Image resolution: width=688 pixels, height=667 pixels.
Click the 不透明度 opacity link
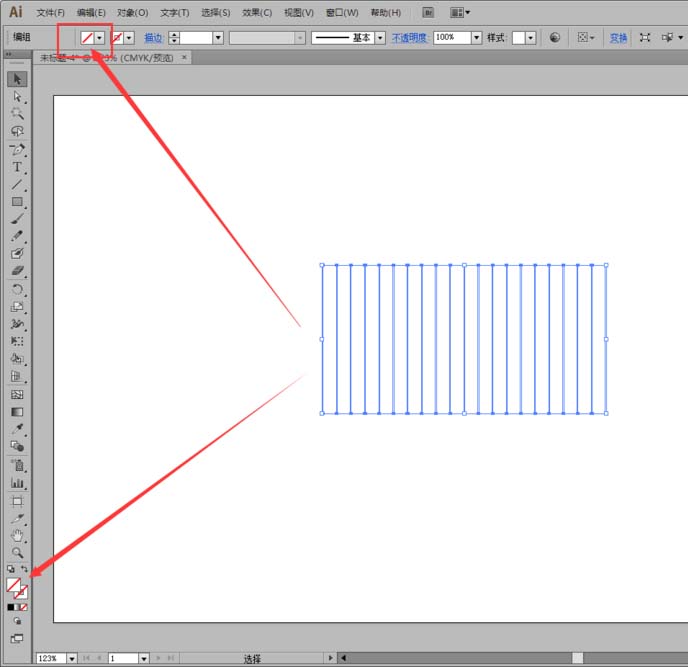[x=409, y=38]
